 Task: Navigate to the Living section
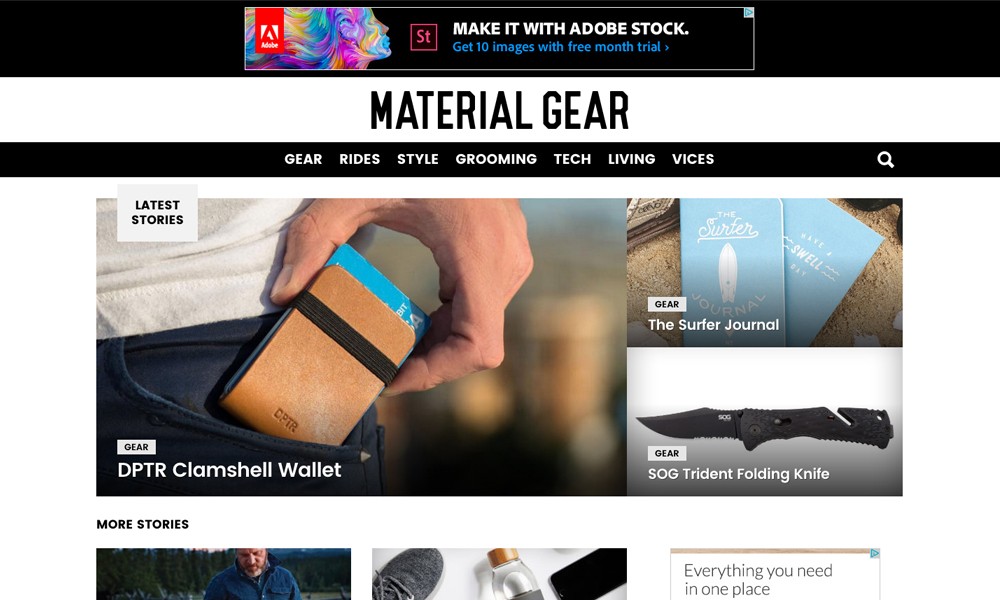pyautogui.click(x=631, y=159)
